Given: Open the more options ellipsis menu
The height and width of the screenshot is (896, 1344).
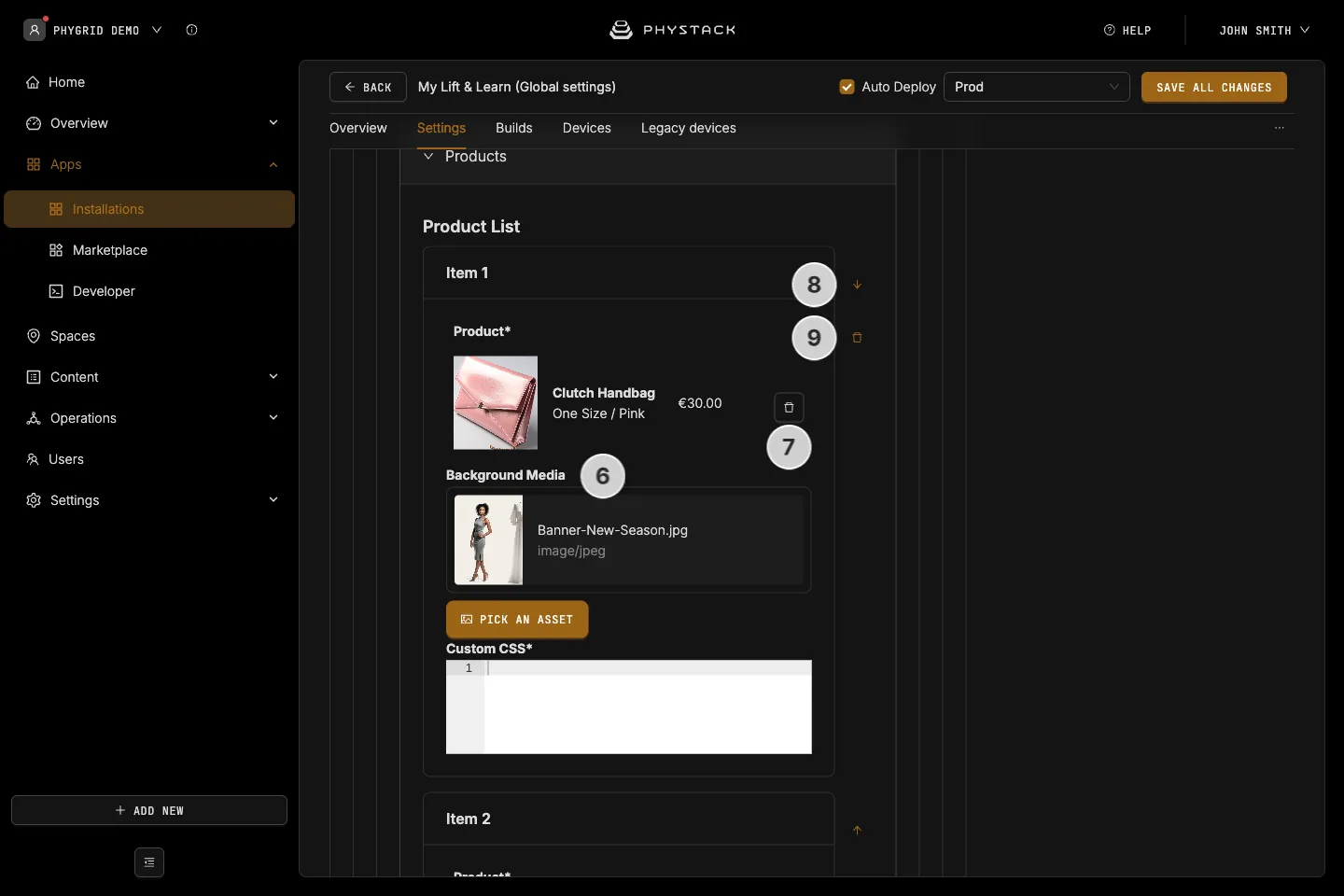Looking at the screenshot, I should click(x=1280, y=128).
